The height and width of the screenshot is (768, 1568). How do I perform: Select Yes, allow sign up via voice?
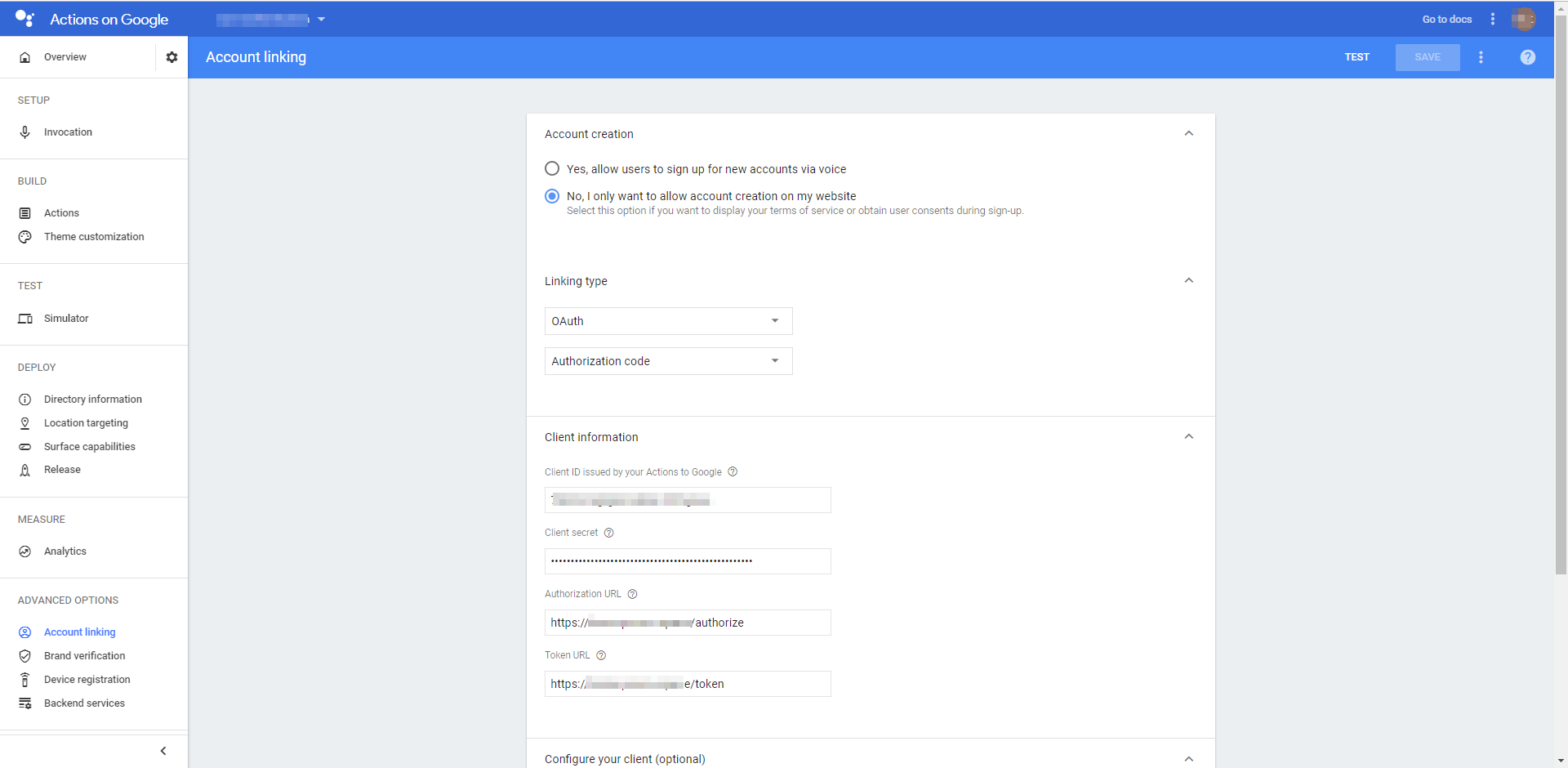coord(552,168)
